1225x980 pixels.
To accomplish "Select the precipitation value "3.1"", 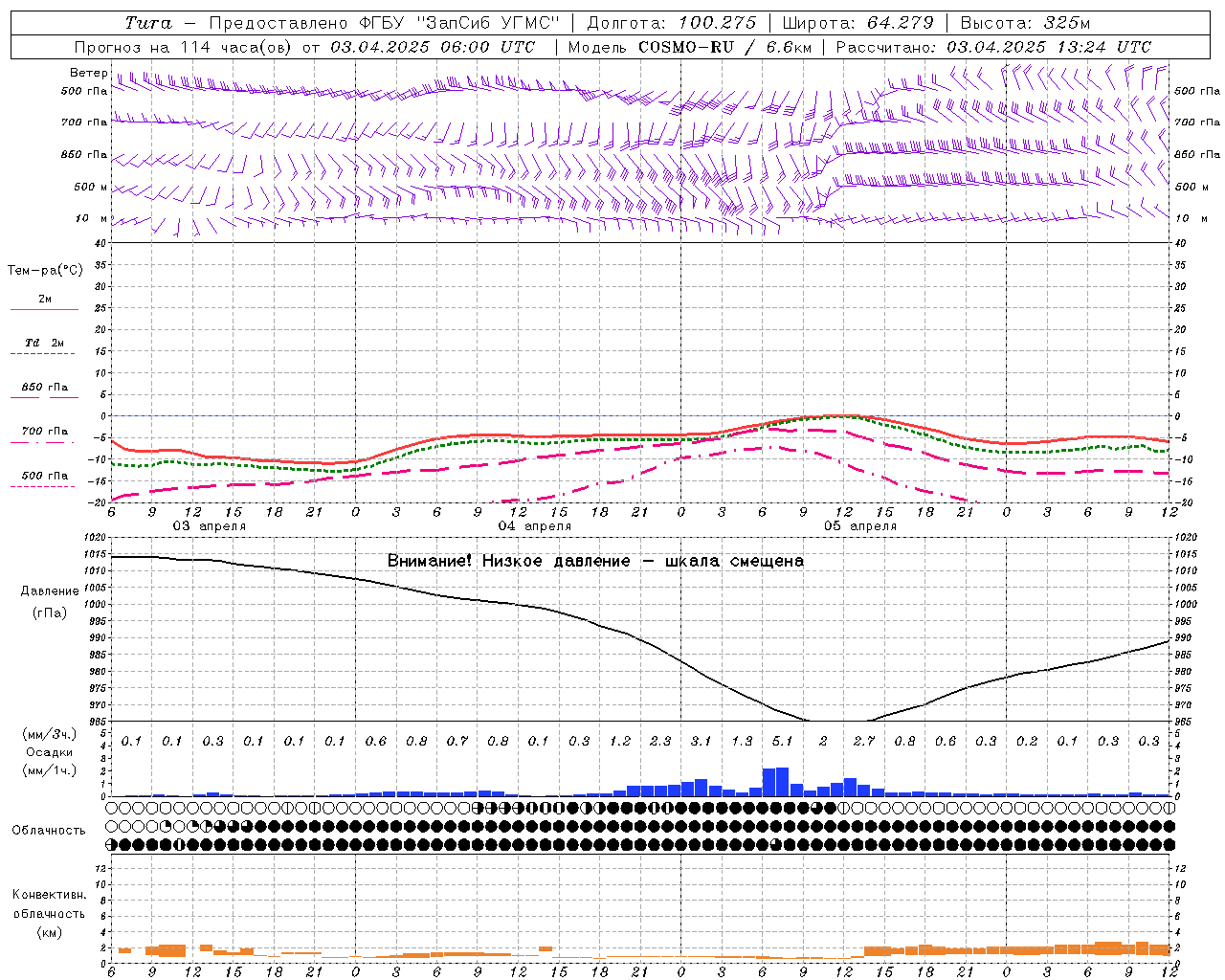I will (x=701, y=741).
